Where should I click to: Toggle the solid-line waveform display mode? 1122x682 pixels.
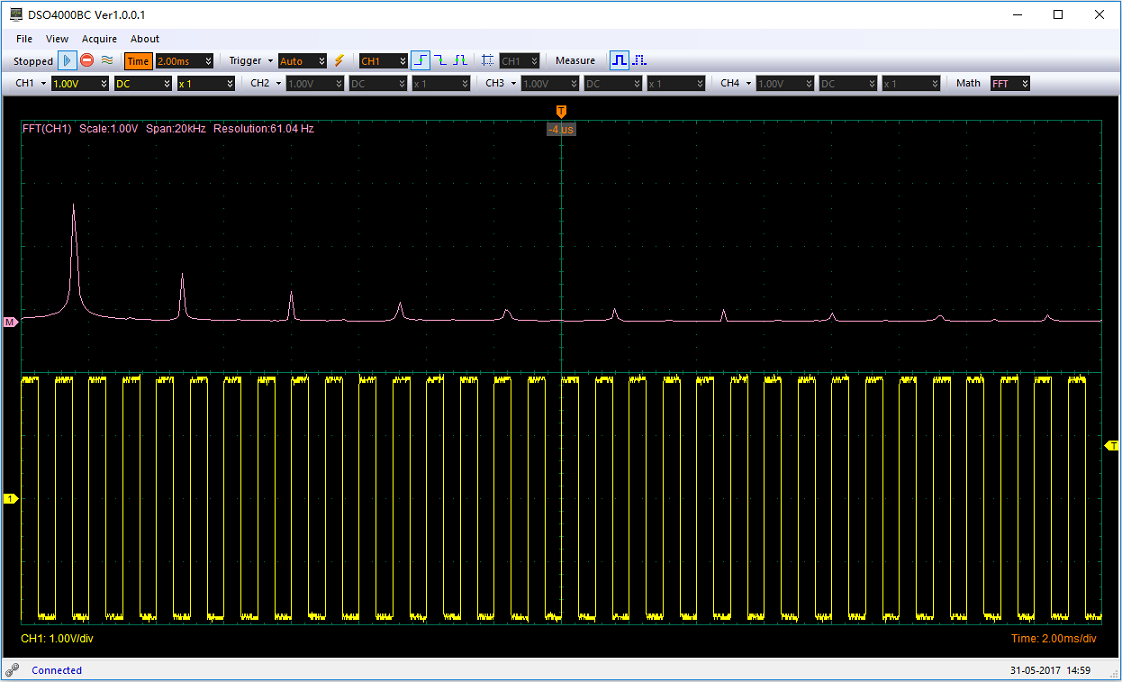(619, 61)
